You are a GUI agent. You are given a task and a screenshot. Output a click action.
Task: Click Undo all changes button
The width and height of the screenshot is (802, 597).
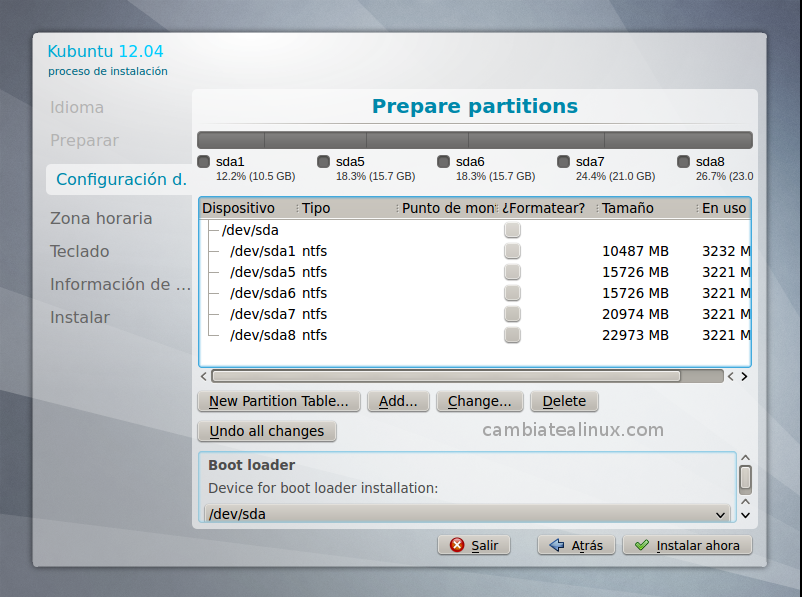(266, 431)
